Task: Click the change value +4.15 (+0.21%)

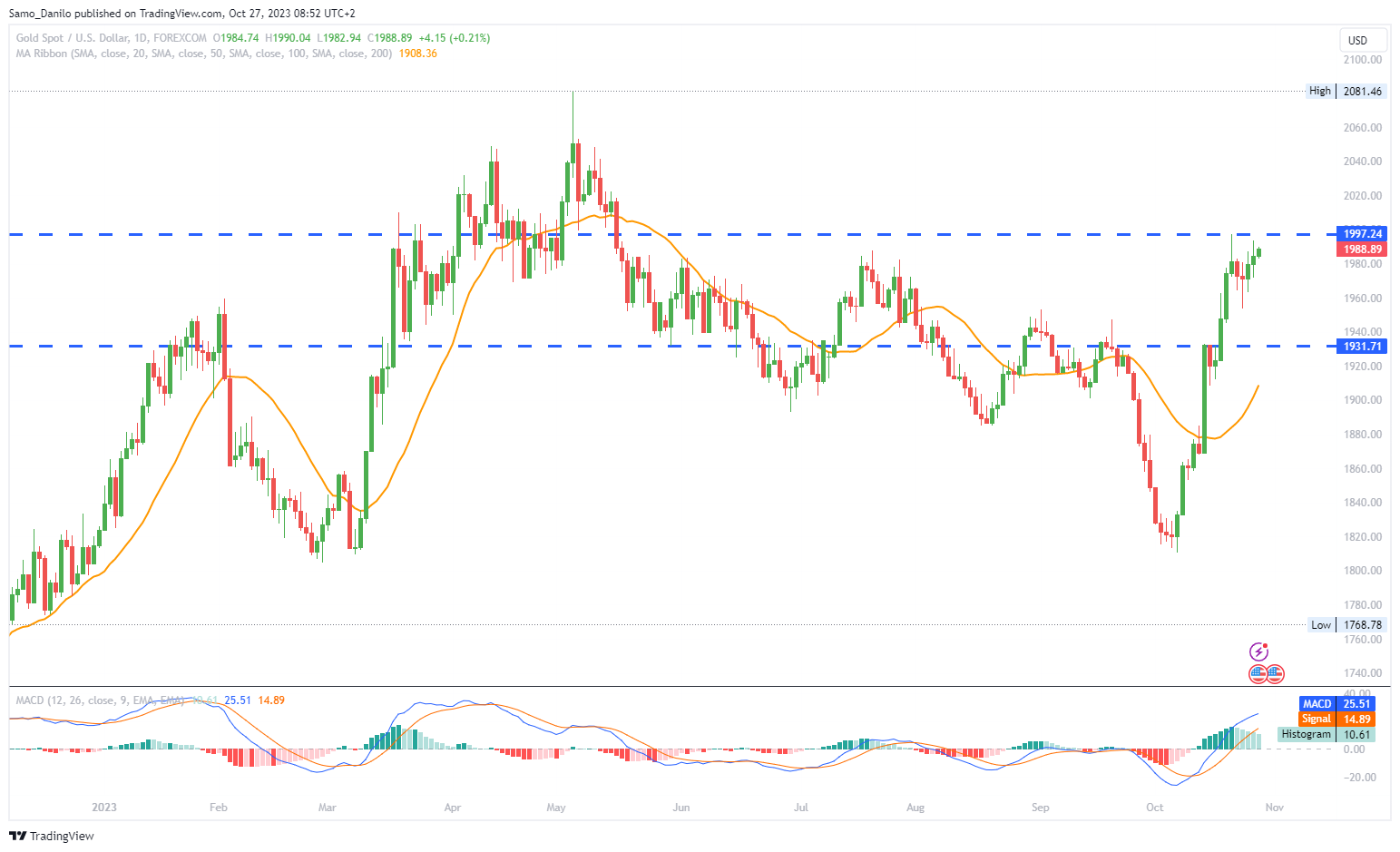Action: [x=455, y=38]
